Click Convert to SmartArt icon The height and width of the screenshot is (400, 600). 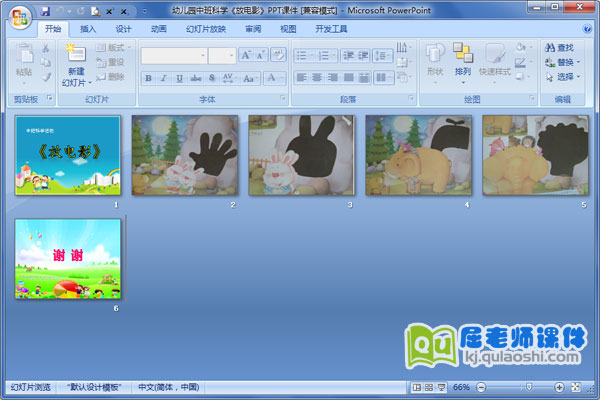click(404, 77)
